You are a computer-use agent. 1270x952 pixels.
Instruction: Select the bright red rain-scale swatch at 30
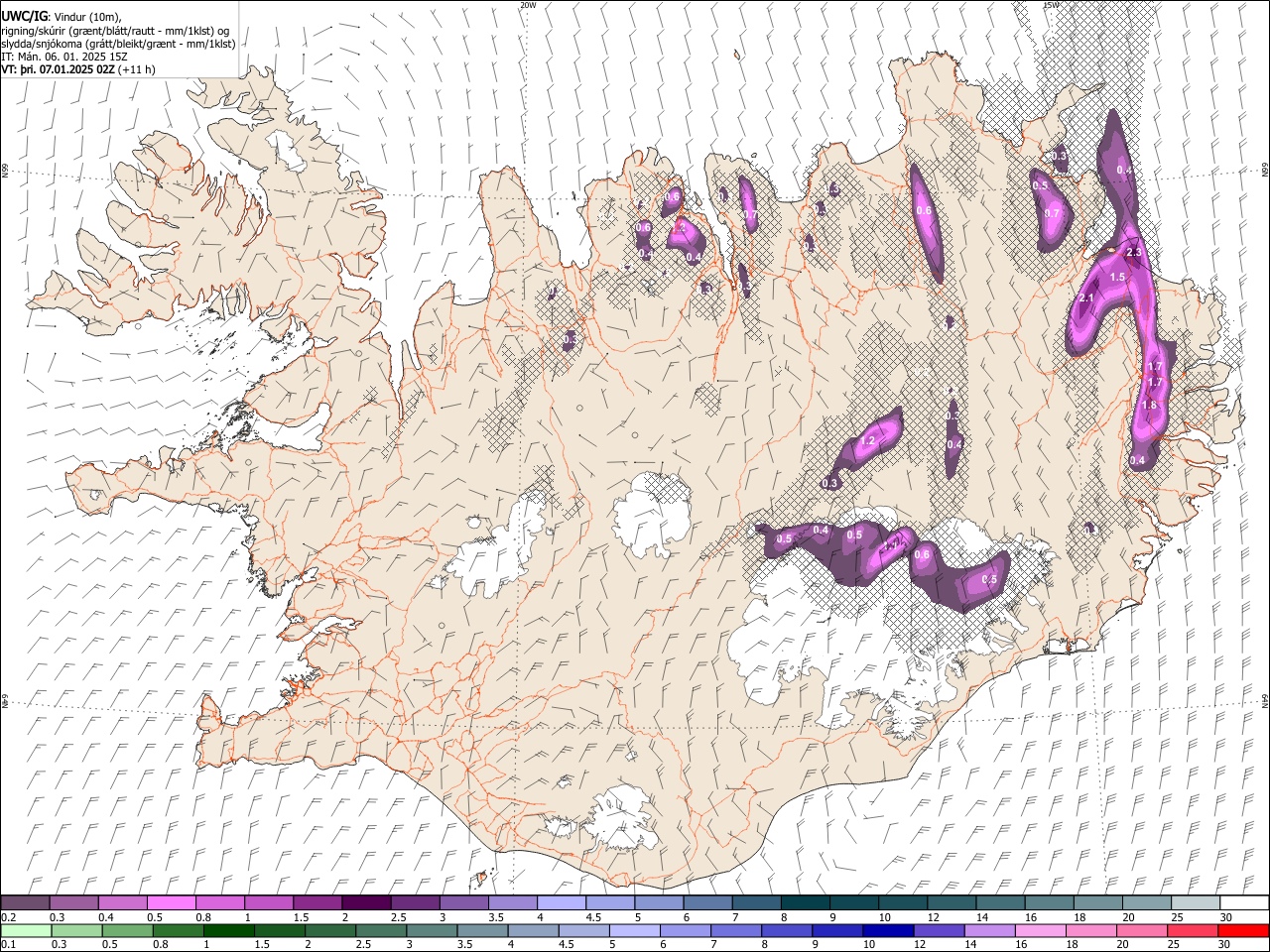pyautogui.click(x=1242, y=931)
